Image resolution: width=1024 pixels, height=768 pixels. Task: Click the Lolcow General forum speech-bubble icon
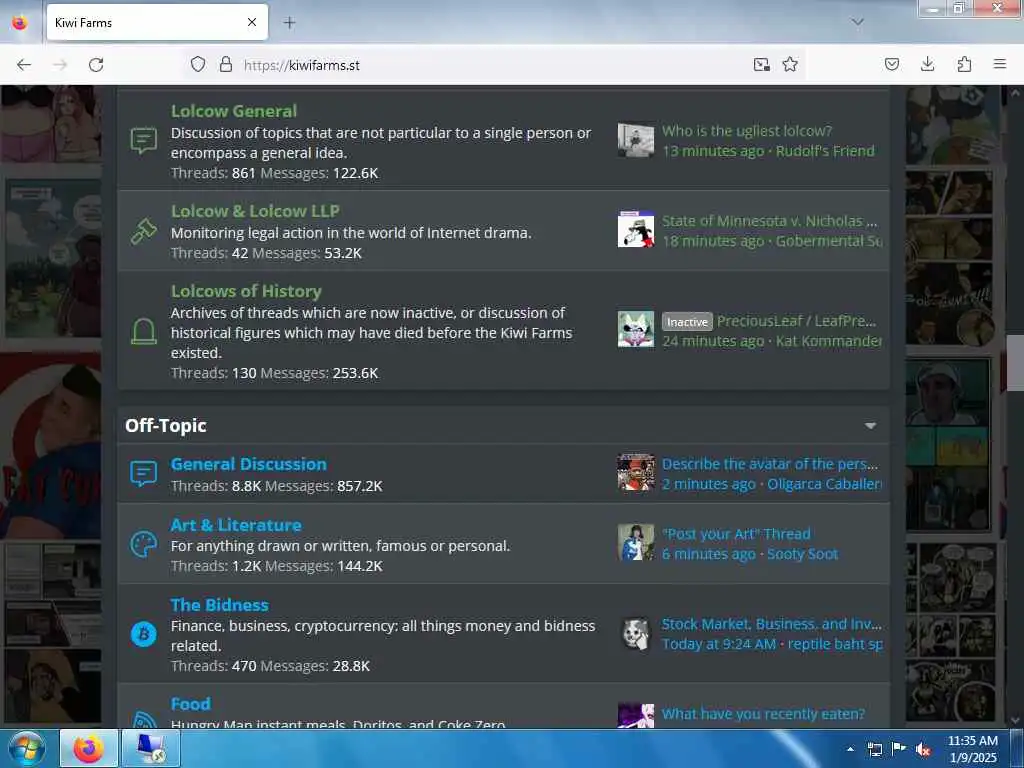[x=143, y=140]
